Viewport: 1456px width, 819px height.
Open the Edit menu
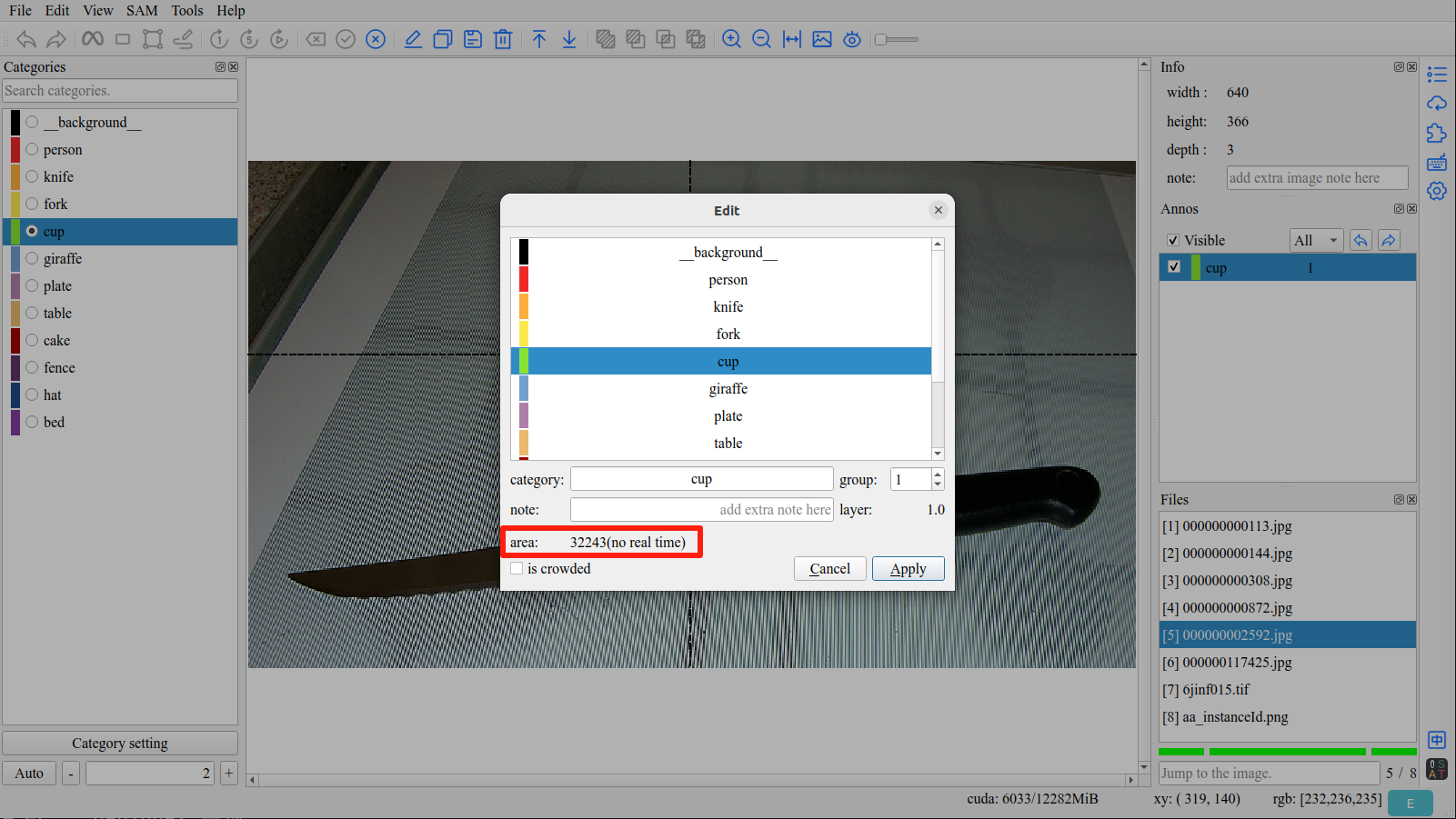(x=57, y=11)
